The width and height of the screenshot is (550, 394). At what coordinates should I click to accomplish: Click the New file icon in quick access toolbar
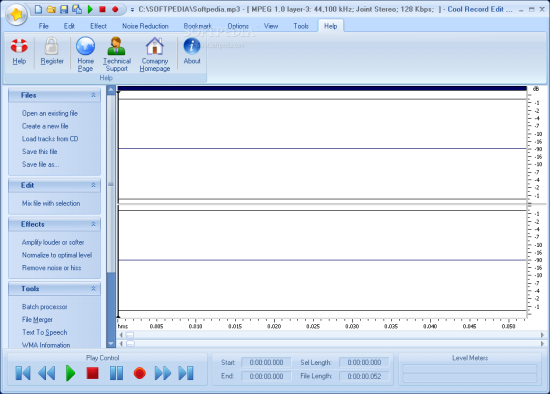(38, 9)
